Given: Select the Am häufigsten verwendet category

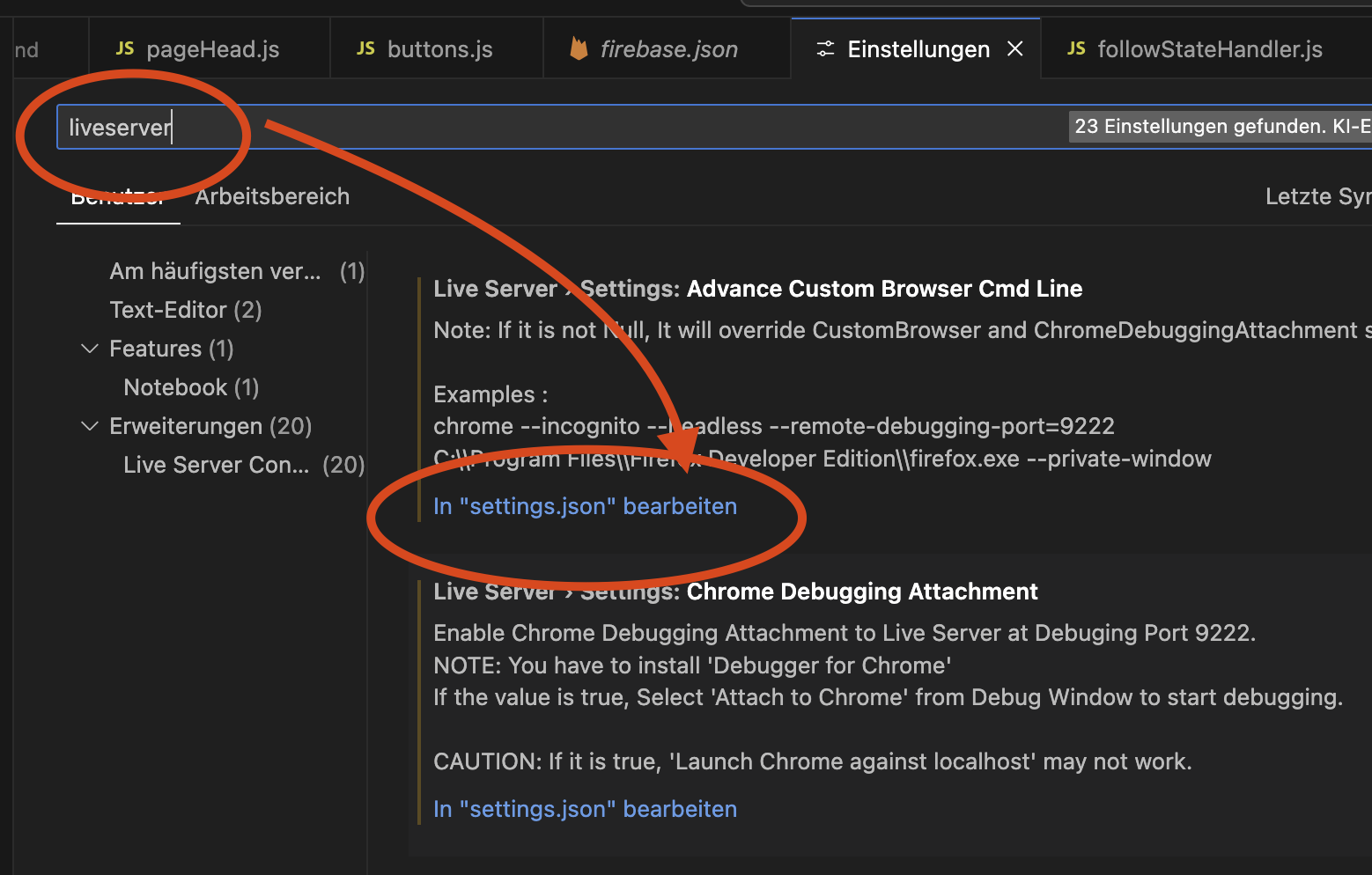Looking at the screenshot, I should (215, 271).
